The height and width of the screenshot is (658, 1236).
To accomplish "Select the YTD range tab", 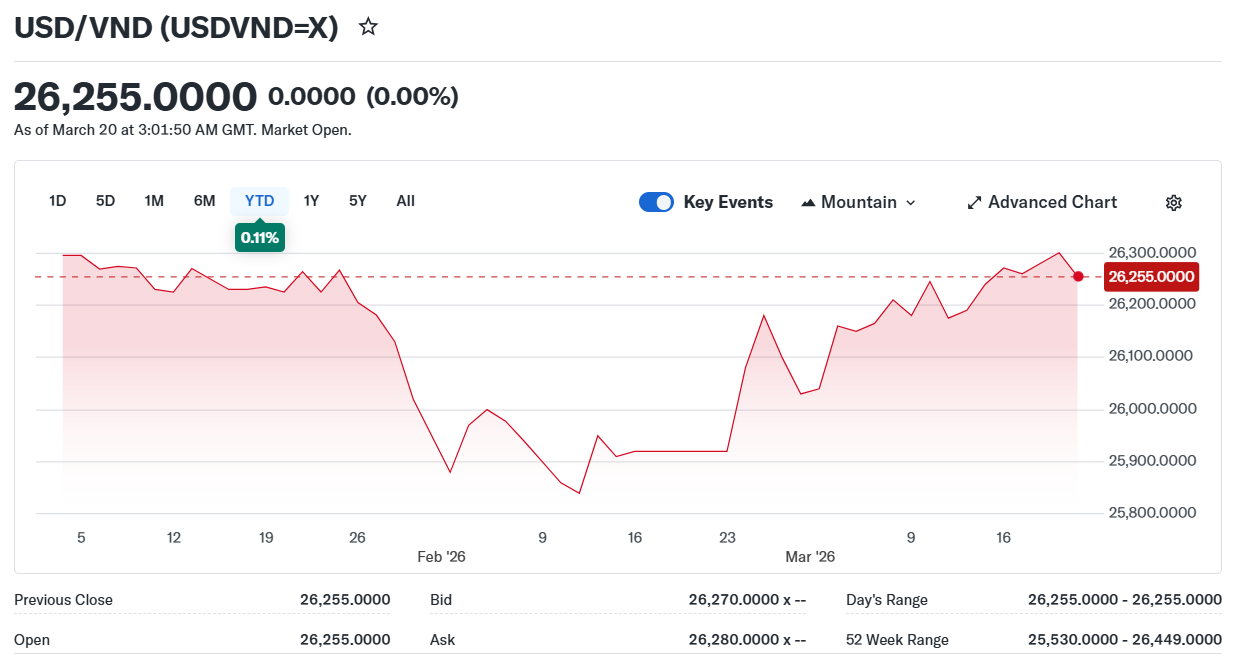I will tap(259, 201).
